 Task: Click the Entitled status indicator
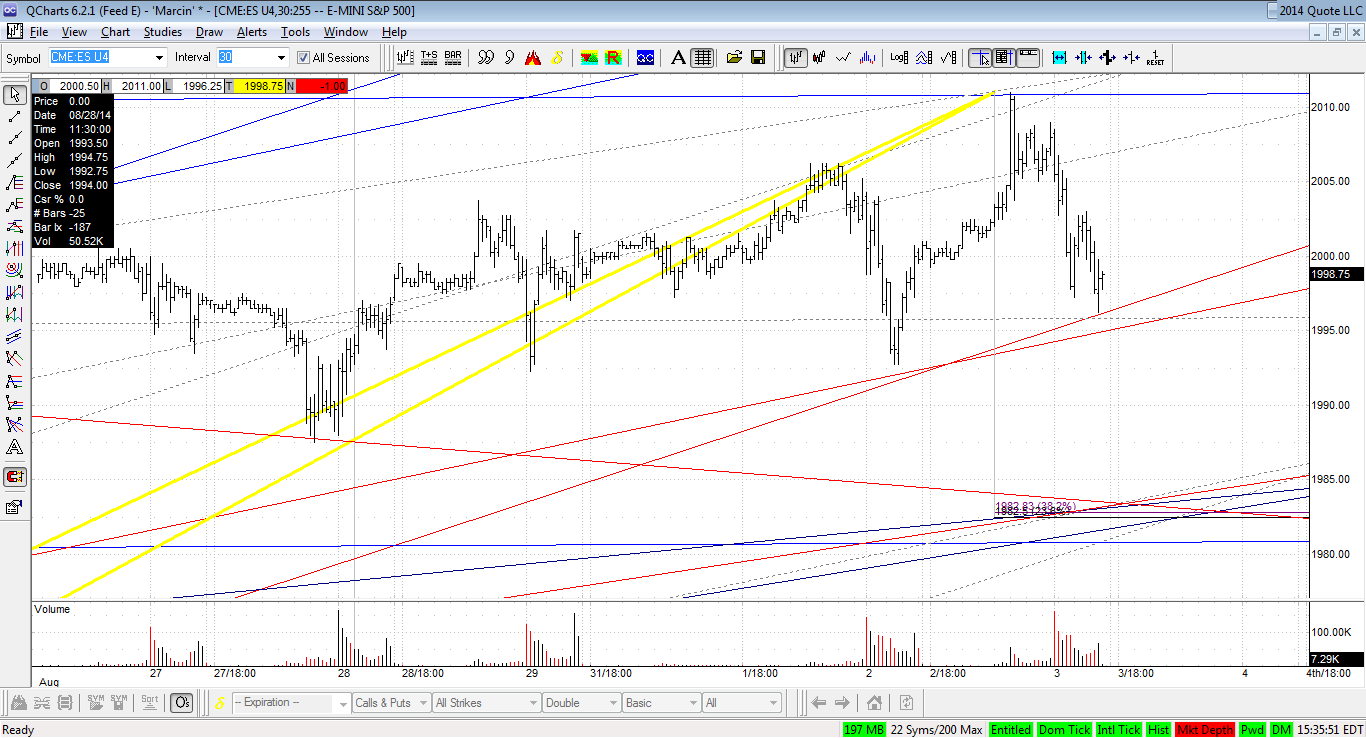(x=1011, y=730)
